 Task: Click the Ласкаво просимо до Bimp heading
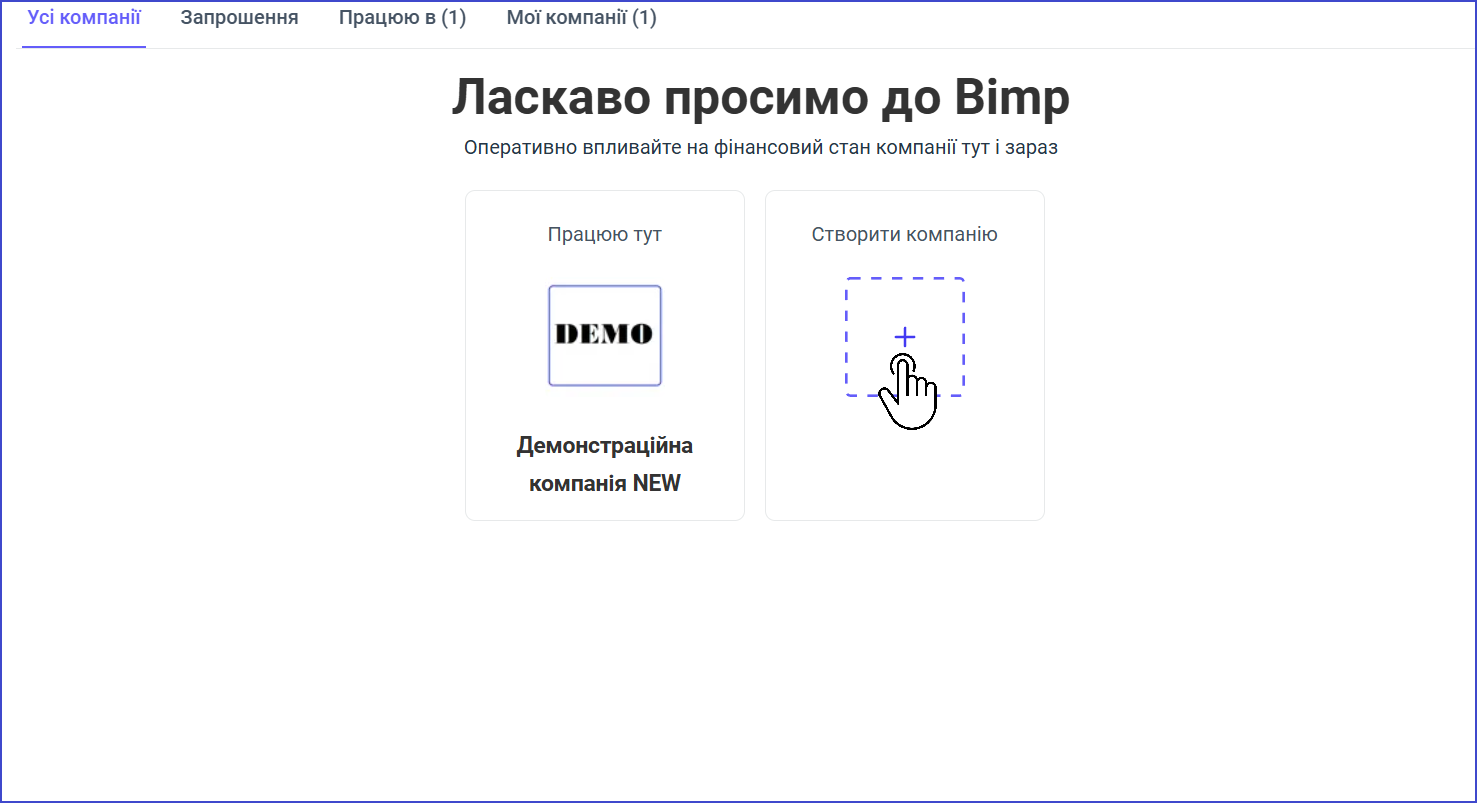(761, 98)
